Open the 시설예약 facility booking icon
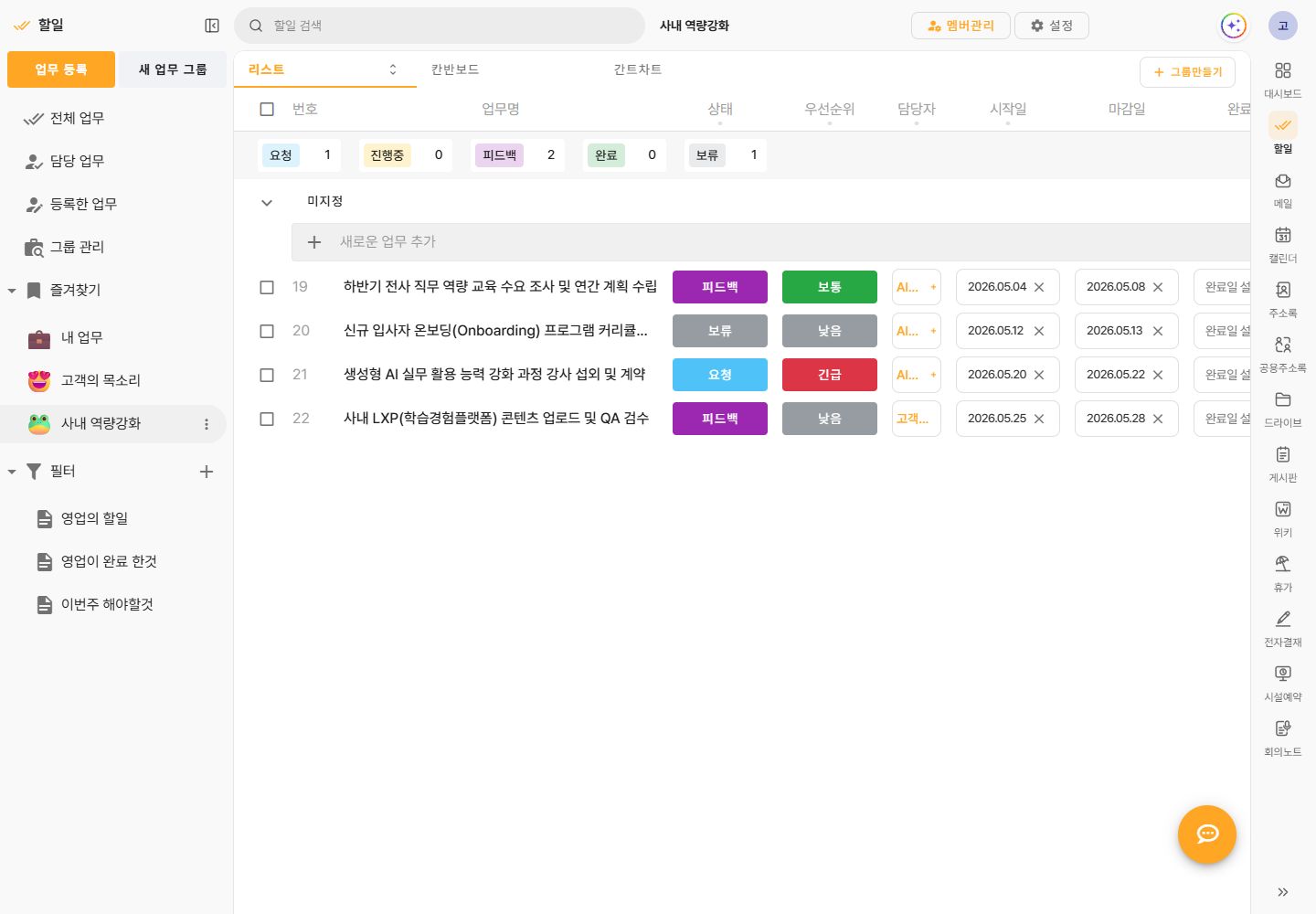 (1283, 674)
